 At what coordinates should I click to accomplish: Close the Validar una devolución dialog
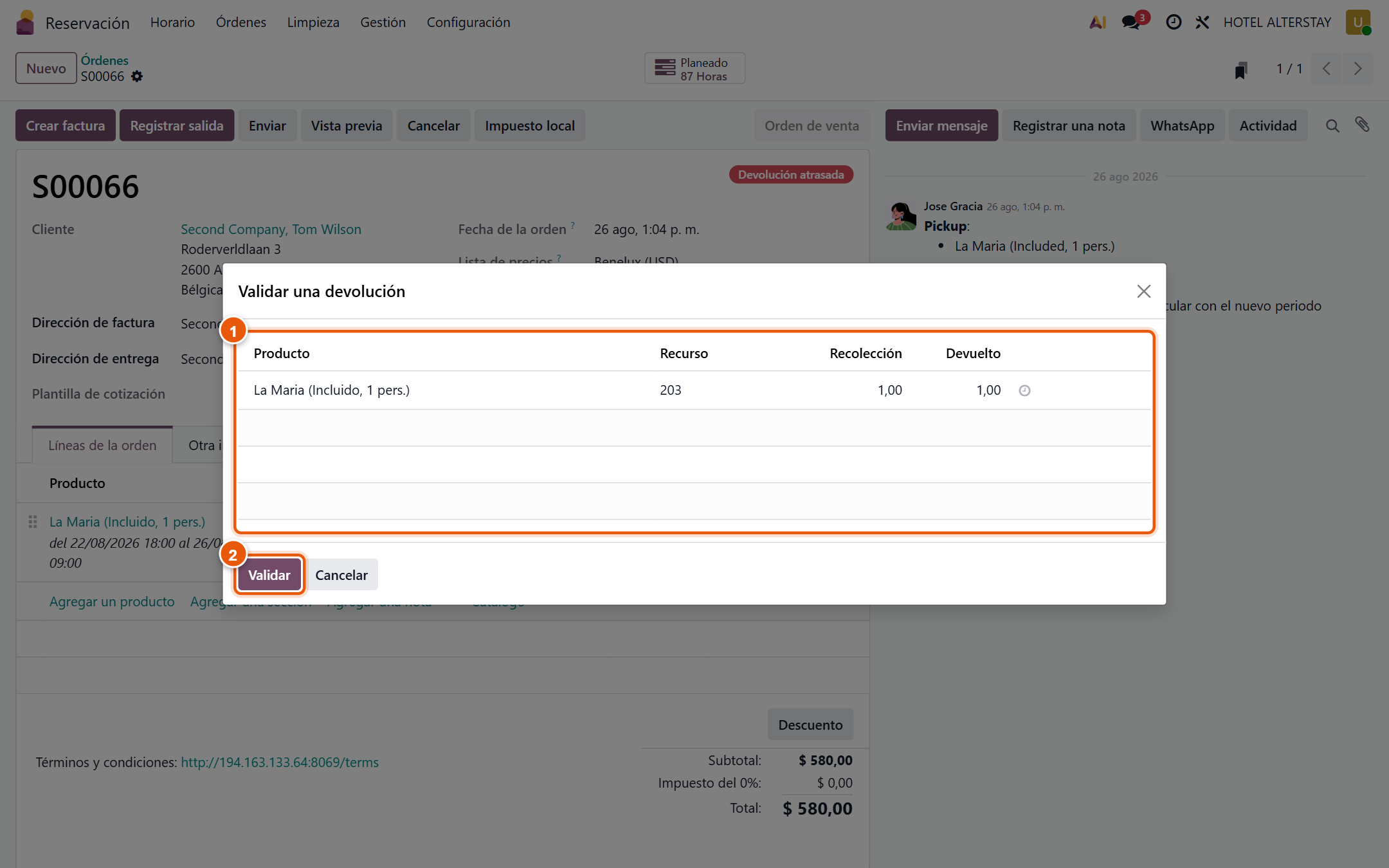pos(1143,291)
